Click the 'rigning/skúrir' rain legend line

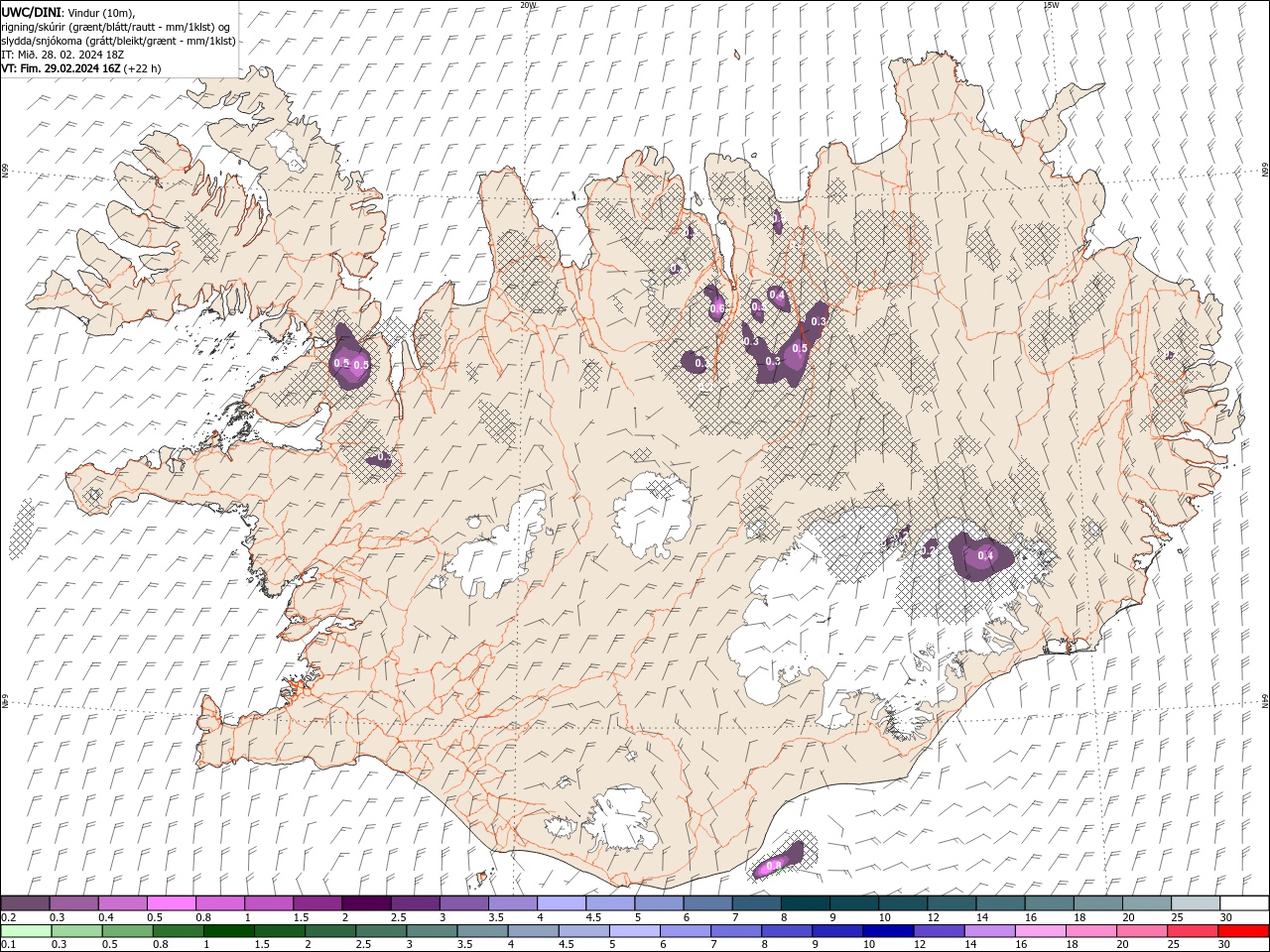(x=117, y=26)
